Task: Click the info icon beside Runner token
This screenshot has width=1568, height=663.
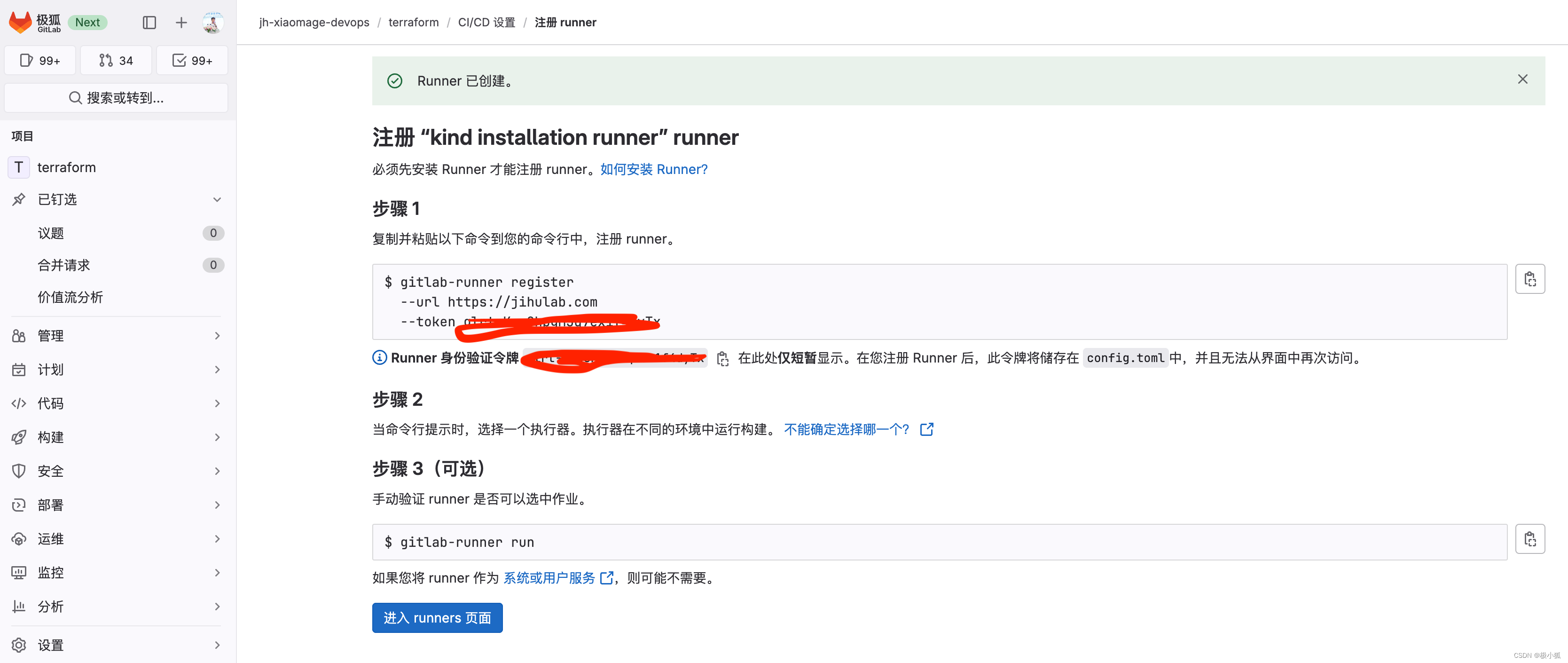Action: (x=379, y=357)
